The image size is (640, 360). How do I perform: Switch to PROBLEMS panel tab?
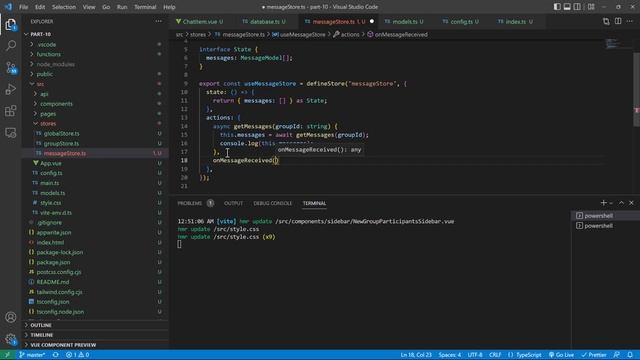190,203
